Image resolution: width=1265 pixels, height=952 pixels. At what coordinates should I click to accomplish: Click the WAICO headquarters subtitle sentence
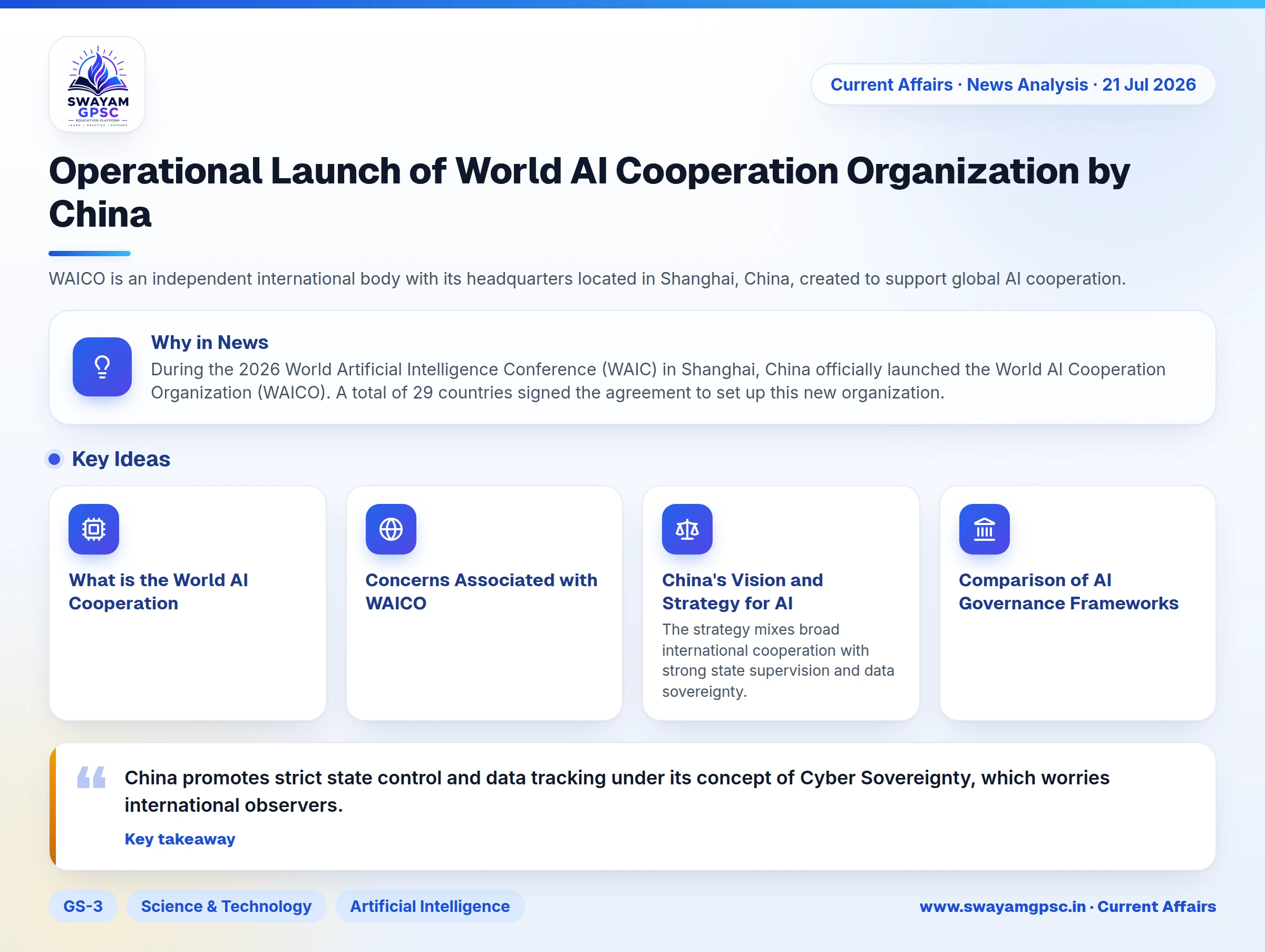[x=587, y=278]
